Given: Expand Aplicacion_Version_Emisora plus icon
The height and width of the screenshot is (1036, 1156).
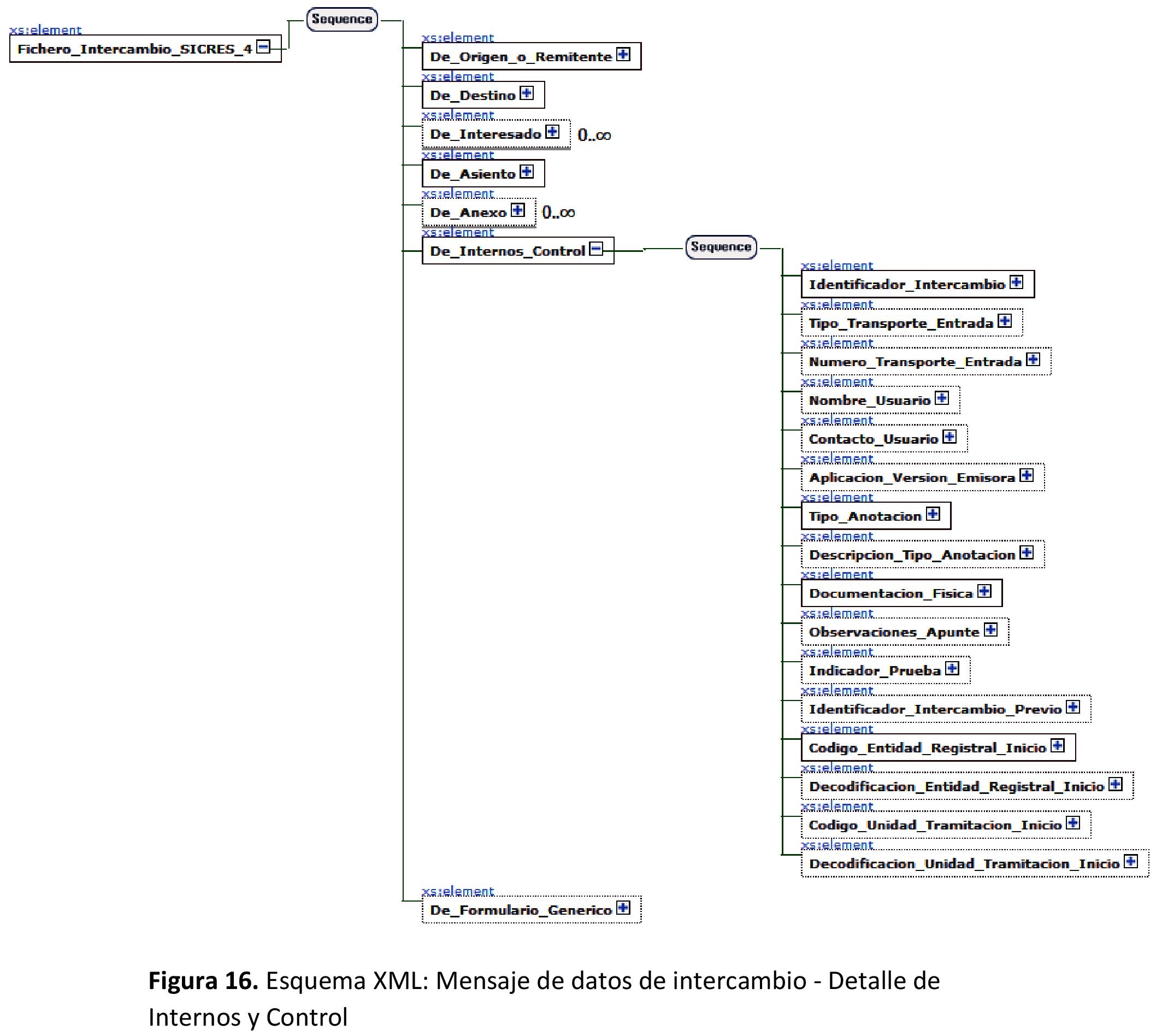Looking at the screenshot, I should [x=1027, y=476].
